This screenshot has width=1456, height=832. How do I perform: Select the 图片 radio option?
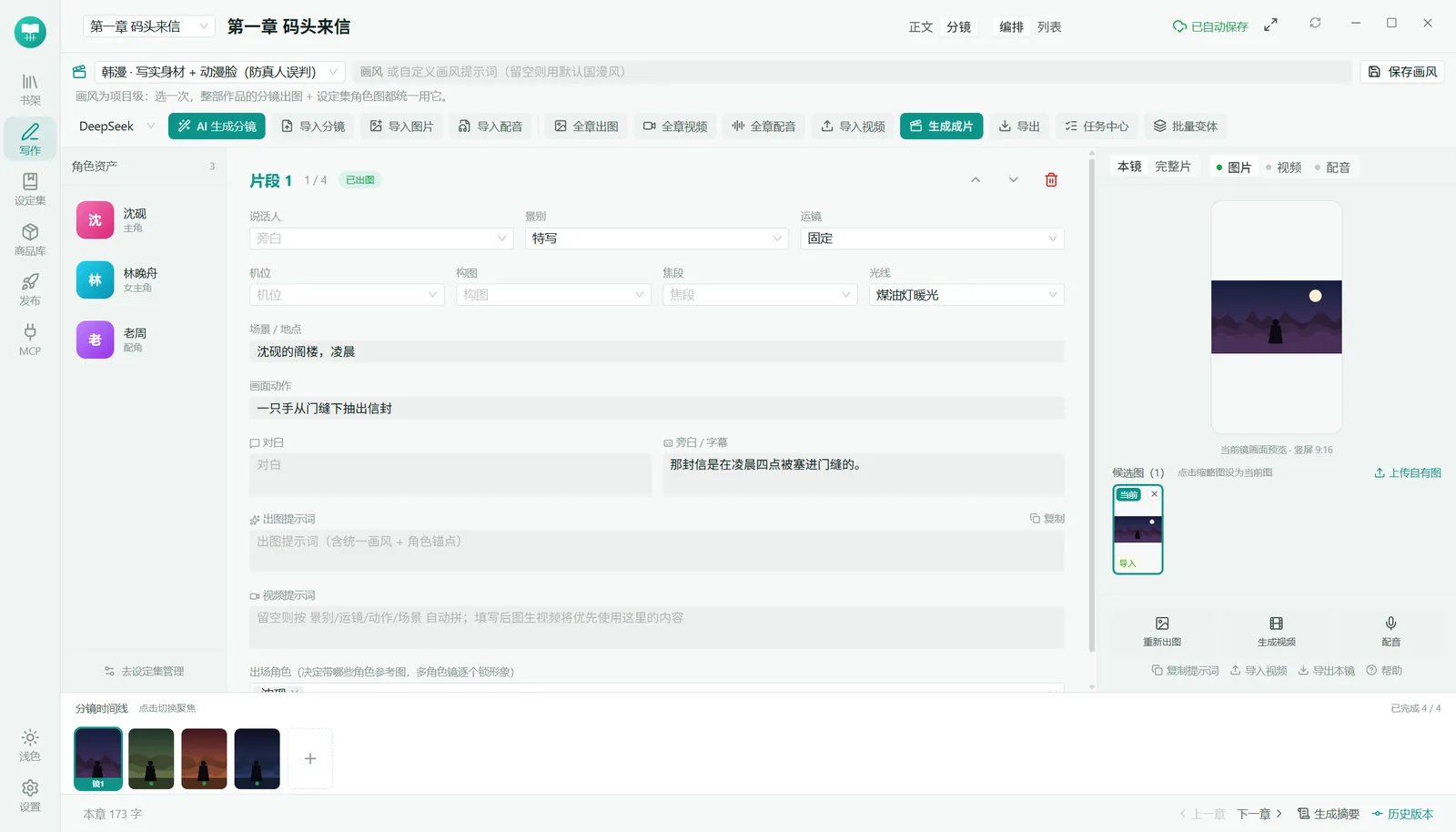[x=1234, y=167]
